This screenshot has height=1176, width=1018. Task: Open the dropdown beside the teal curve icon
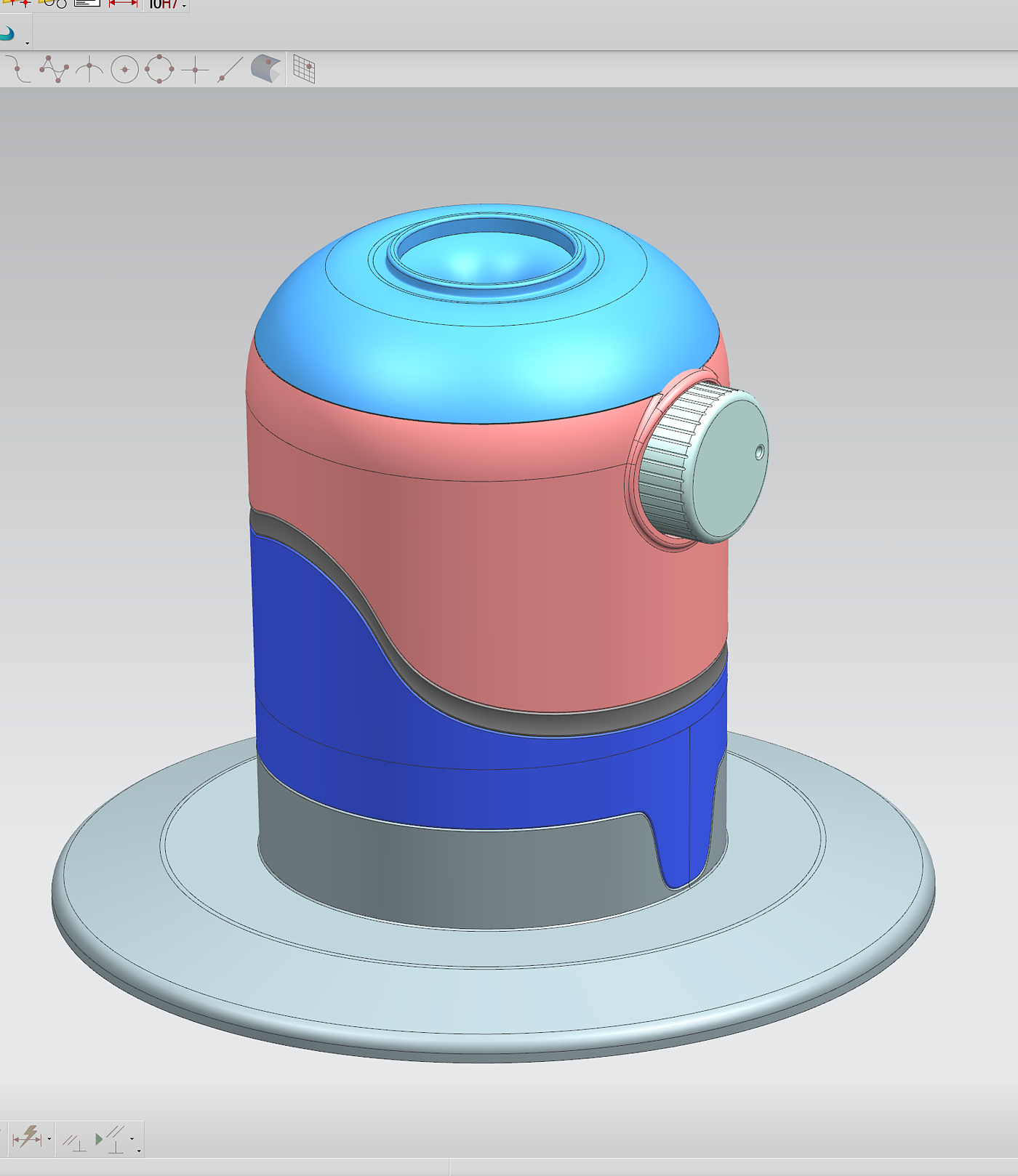(x=28, y=43)
